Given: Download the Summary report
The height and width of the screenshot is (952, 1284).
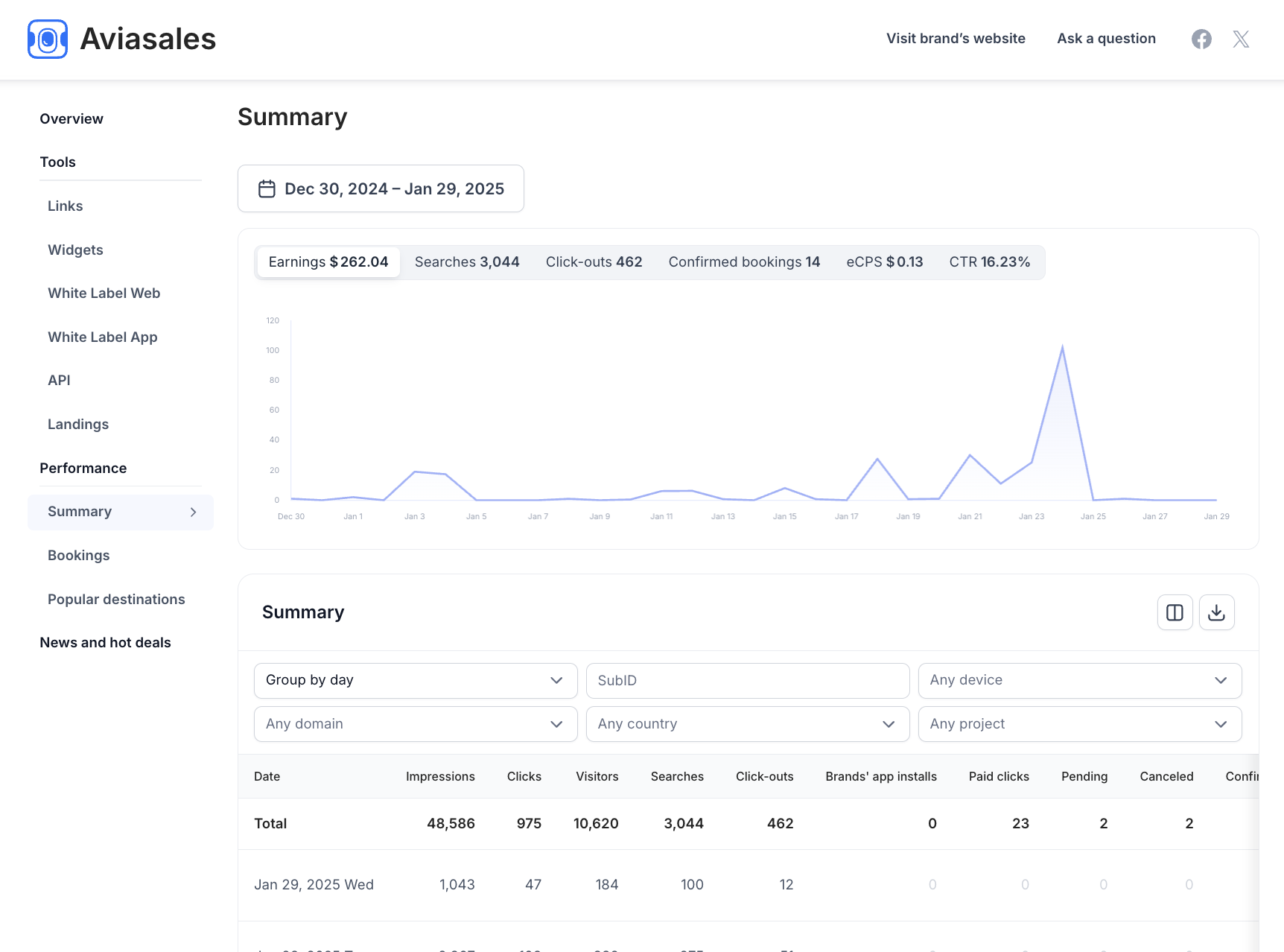Looking at the screenshot, I should coord(1217,612).
